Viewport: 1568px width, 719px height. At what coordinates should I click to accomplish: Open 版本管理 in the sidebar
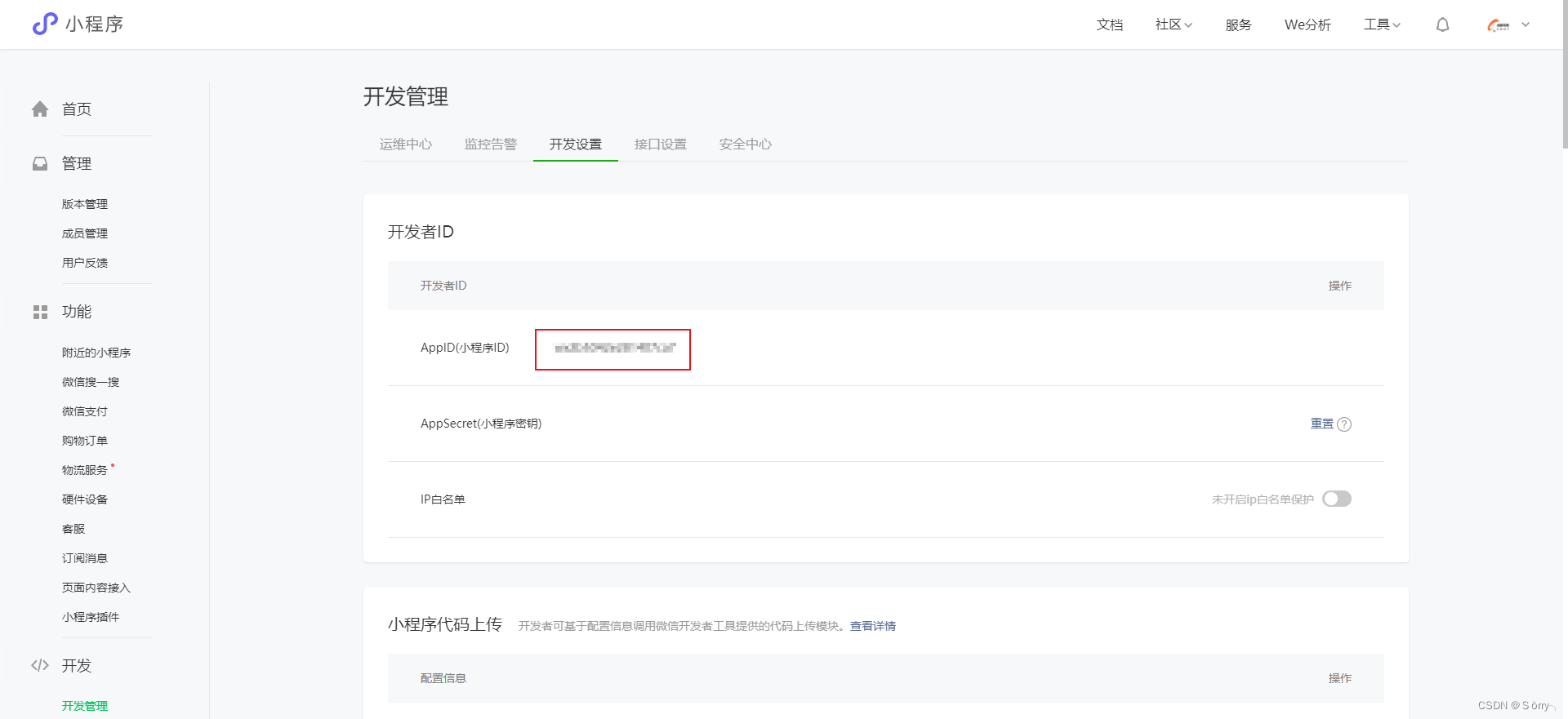coord(85,204)
